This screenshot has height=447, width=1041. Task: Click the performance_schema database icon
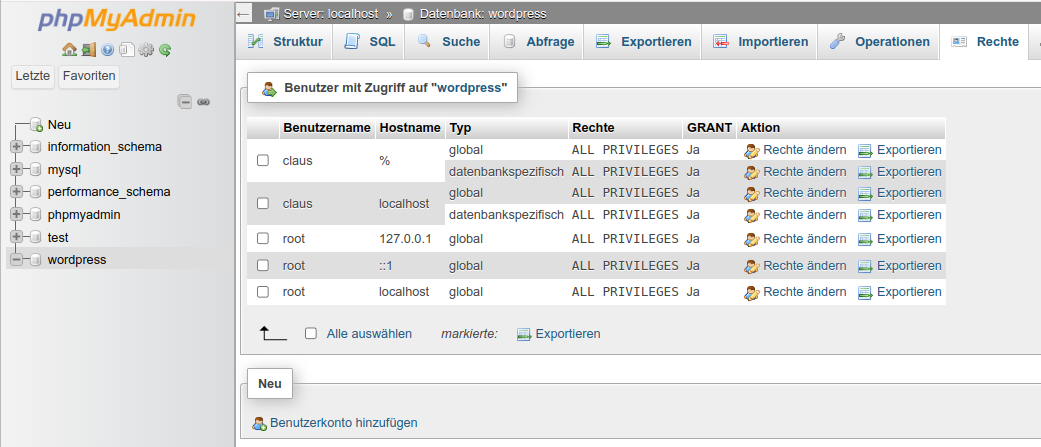[35, 192]
